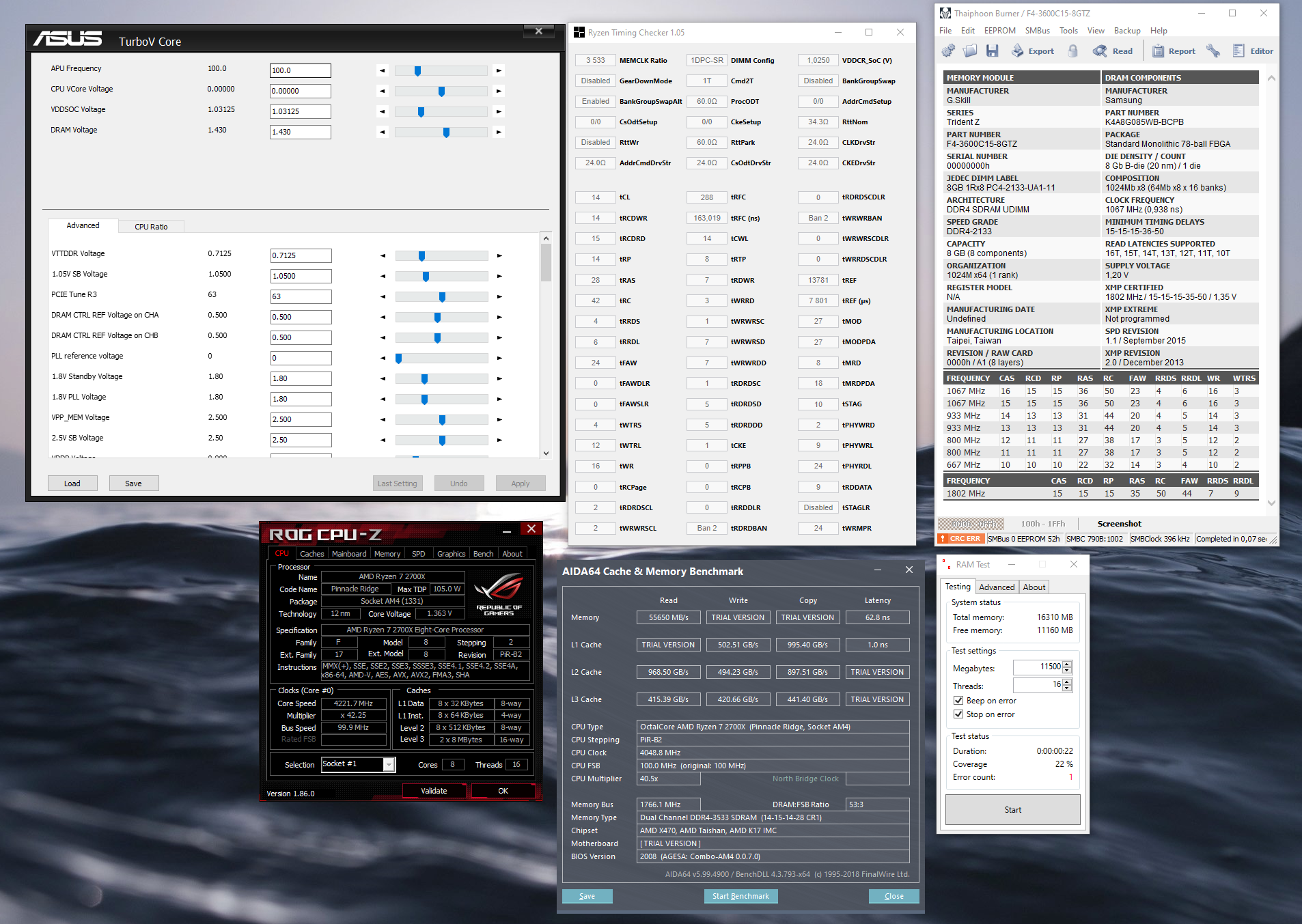
Task: Click the Start button in RAM Test
Action: [1012, 810]
